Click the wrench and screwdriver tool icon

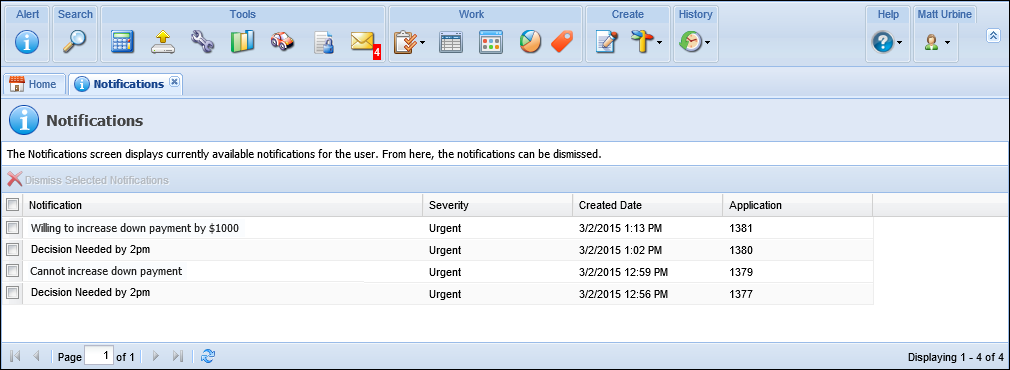point(202,42)
